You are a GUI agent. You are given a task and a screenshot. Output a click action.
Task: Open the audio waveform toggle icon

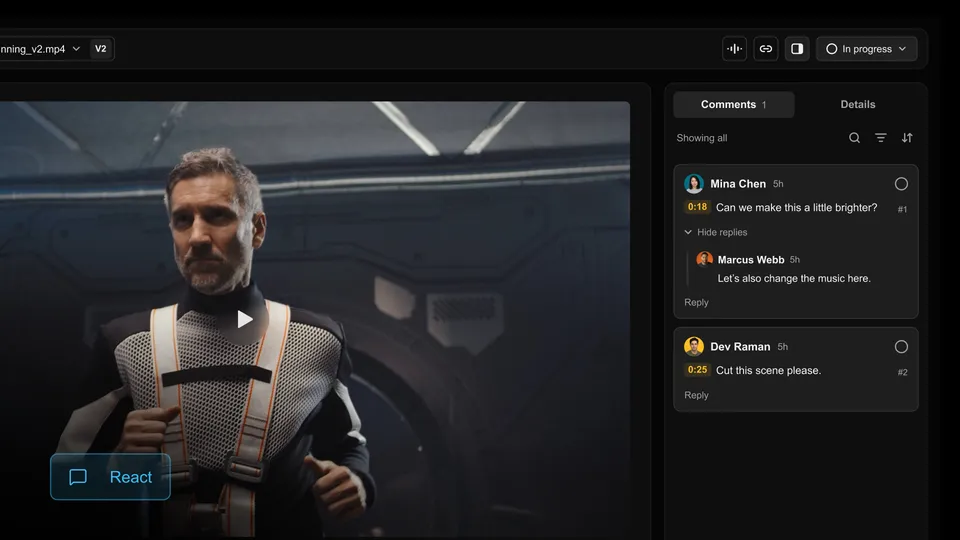click(x=734, y=49)
